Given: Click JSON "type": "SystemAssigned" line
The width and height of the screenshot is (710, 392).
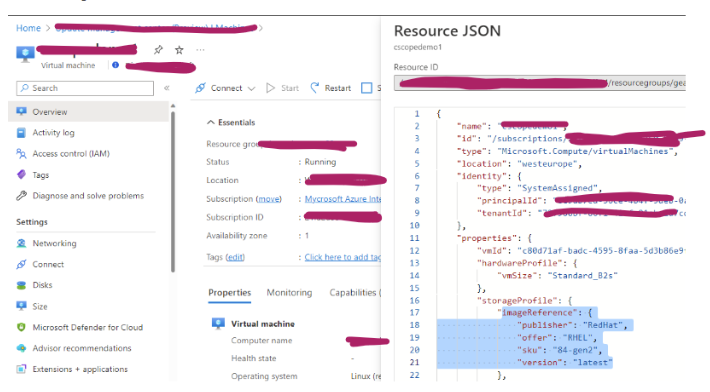Looking at the screenshot, I should pos(539,188).
